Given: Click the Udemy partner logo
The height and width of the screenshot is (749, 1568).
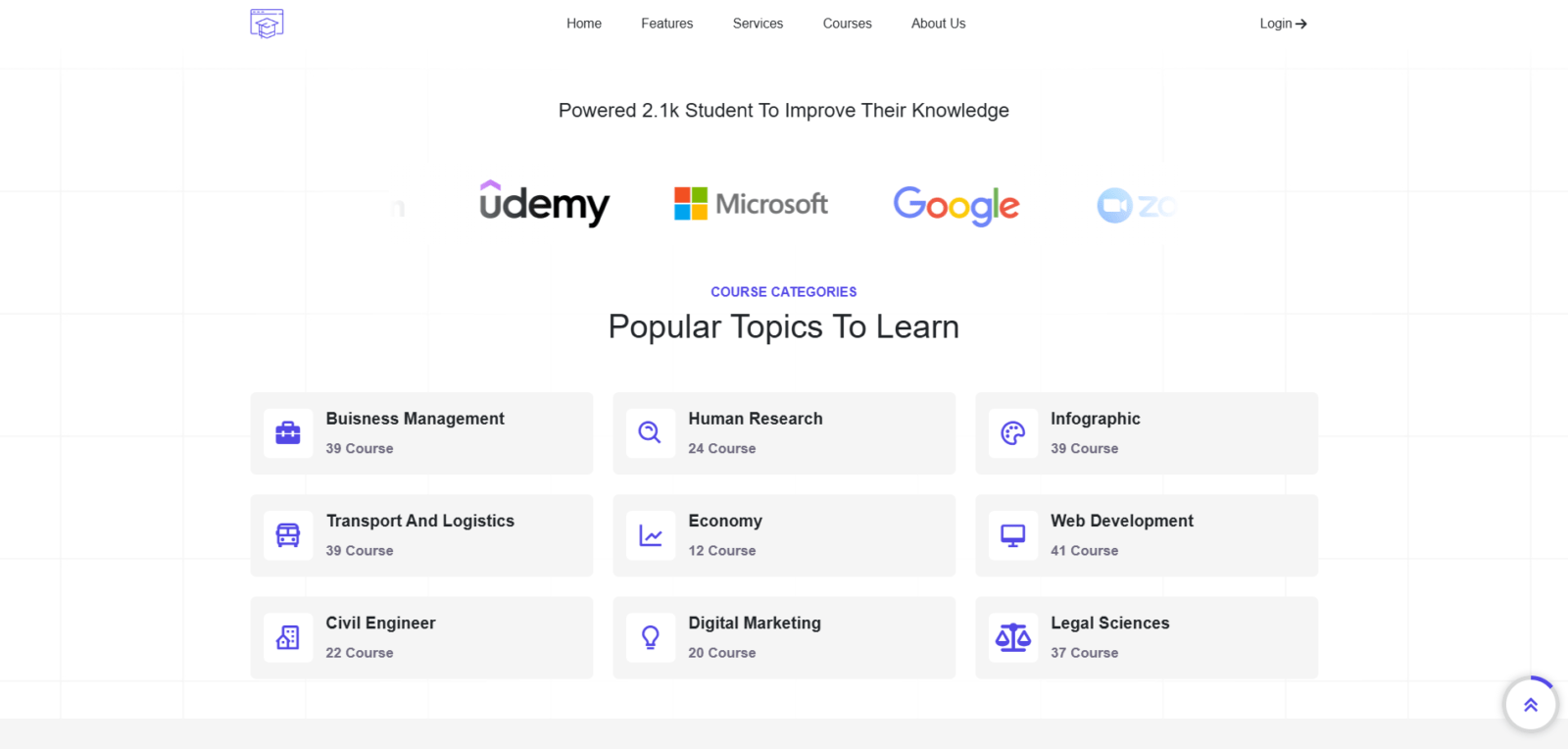Looking at the screenshot, I should coord(545,204).
